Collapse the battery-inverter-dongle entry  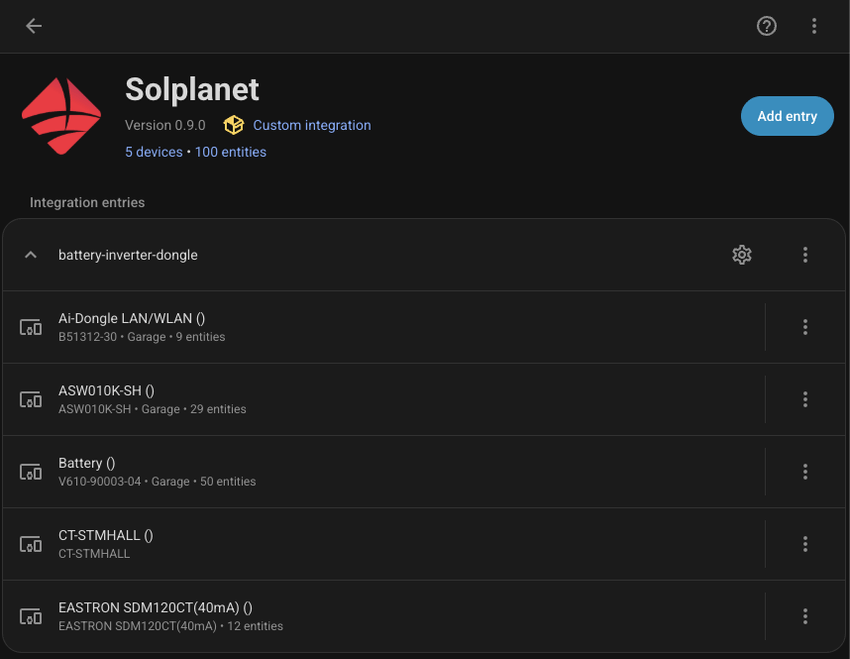click(x=31, y=255)
